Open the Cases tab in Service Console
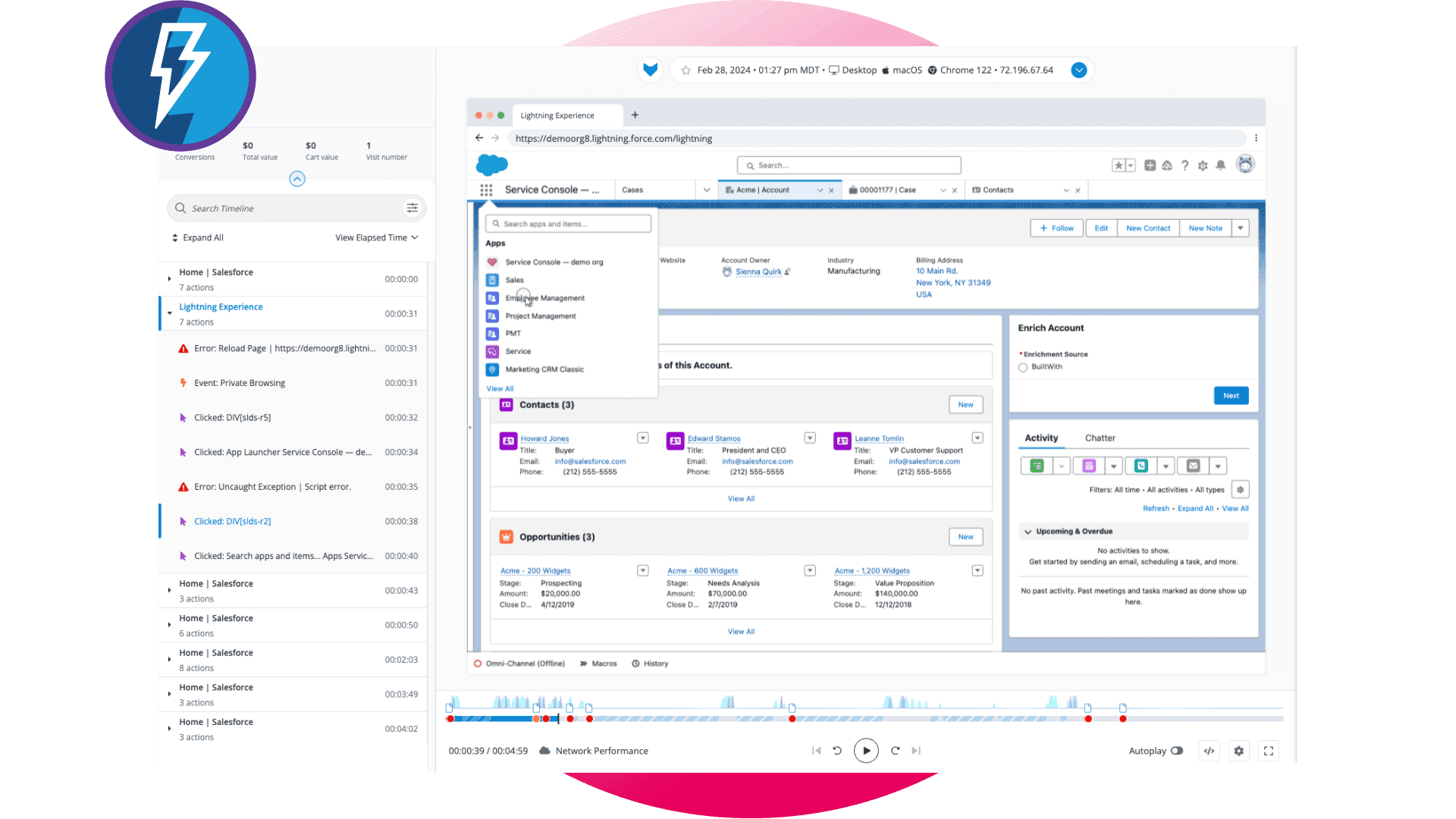 pos(632,190)
